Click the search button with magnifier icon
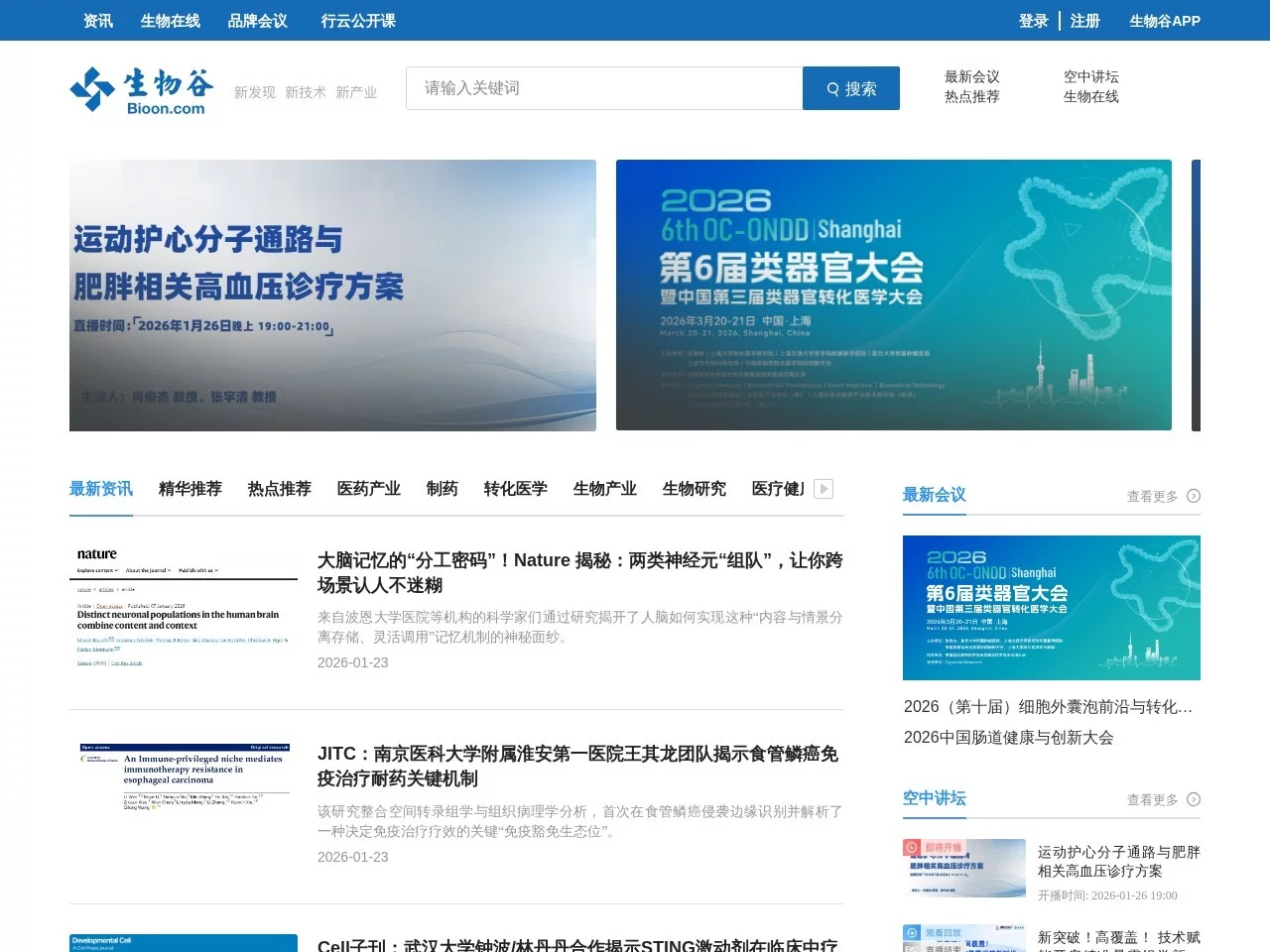1270x952 pixels. (850, 88)
